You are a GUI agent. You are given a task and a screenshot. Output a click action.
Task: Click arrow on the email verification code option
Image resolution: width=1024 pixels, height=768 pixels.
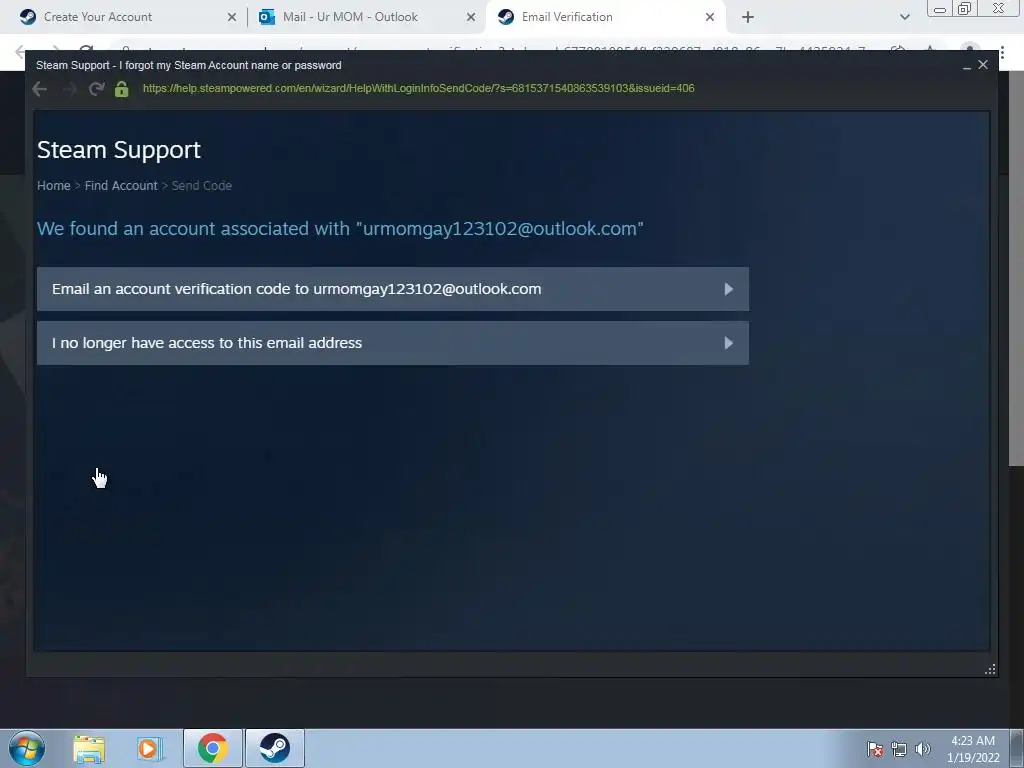(728, 289)
